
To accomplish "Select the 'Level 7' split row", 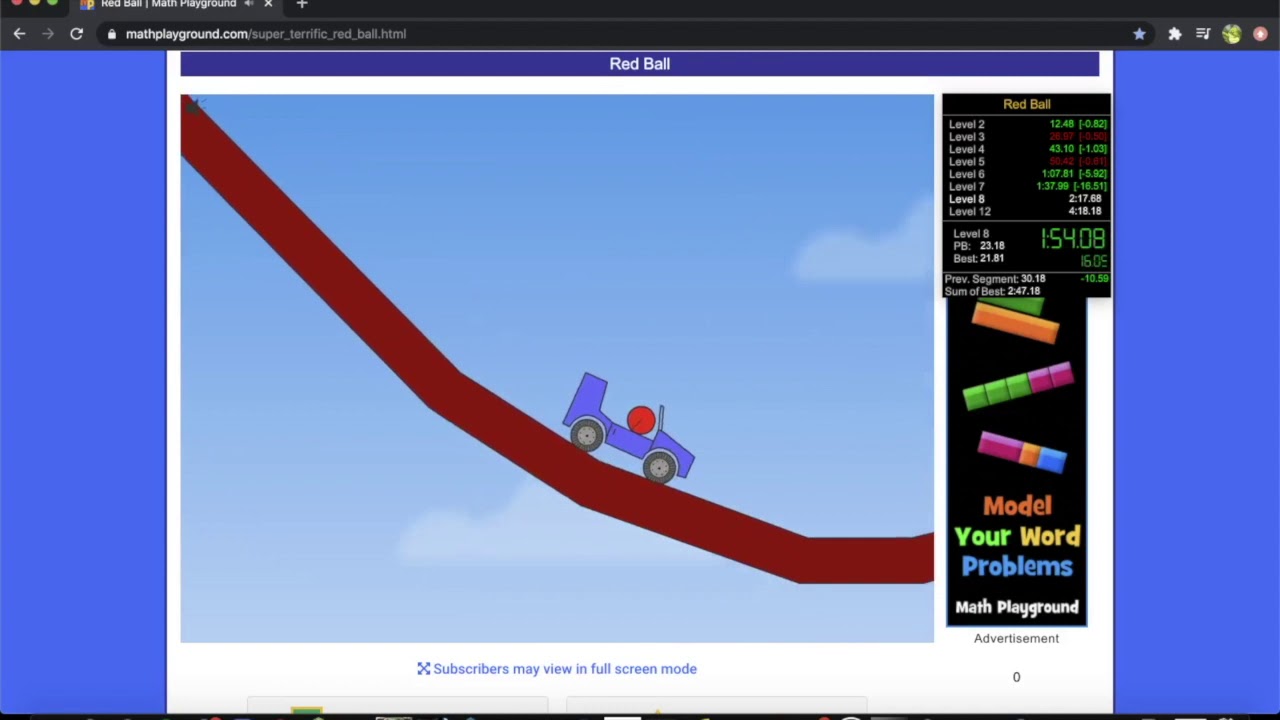I will 1027,187.
